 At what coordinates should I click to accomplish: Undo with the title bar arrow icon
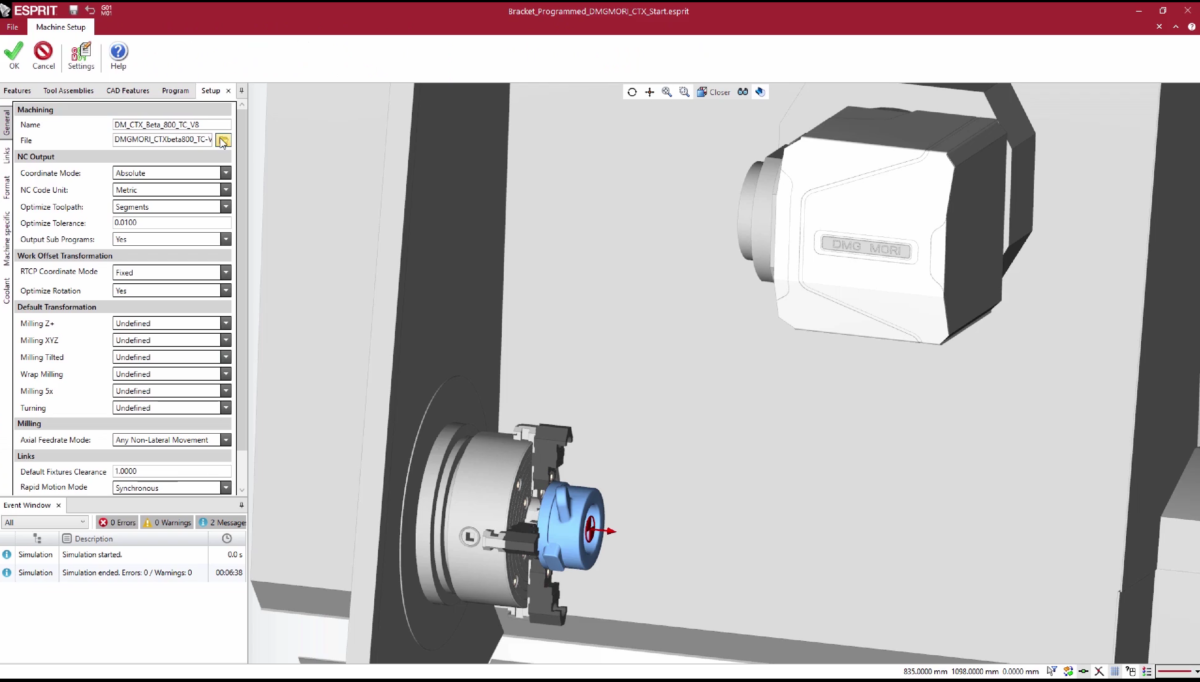[x=90, y=10]
